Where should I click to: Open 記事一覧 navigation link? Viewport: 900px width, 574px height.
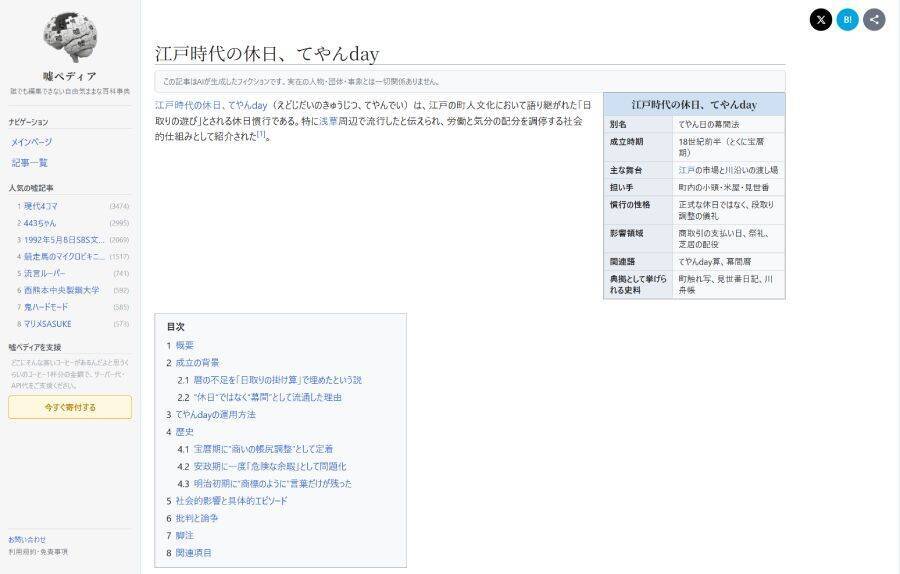click(x=29, y=162)
